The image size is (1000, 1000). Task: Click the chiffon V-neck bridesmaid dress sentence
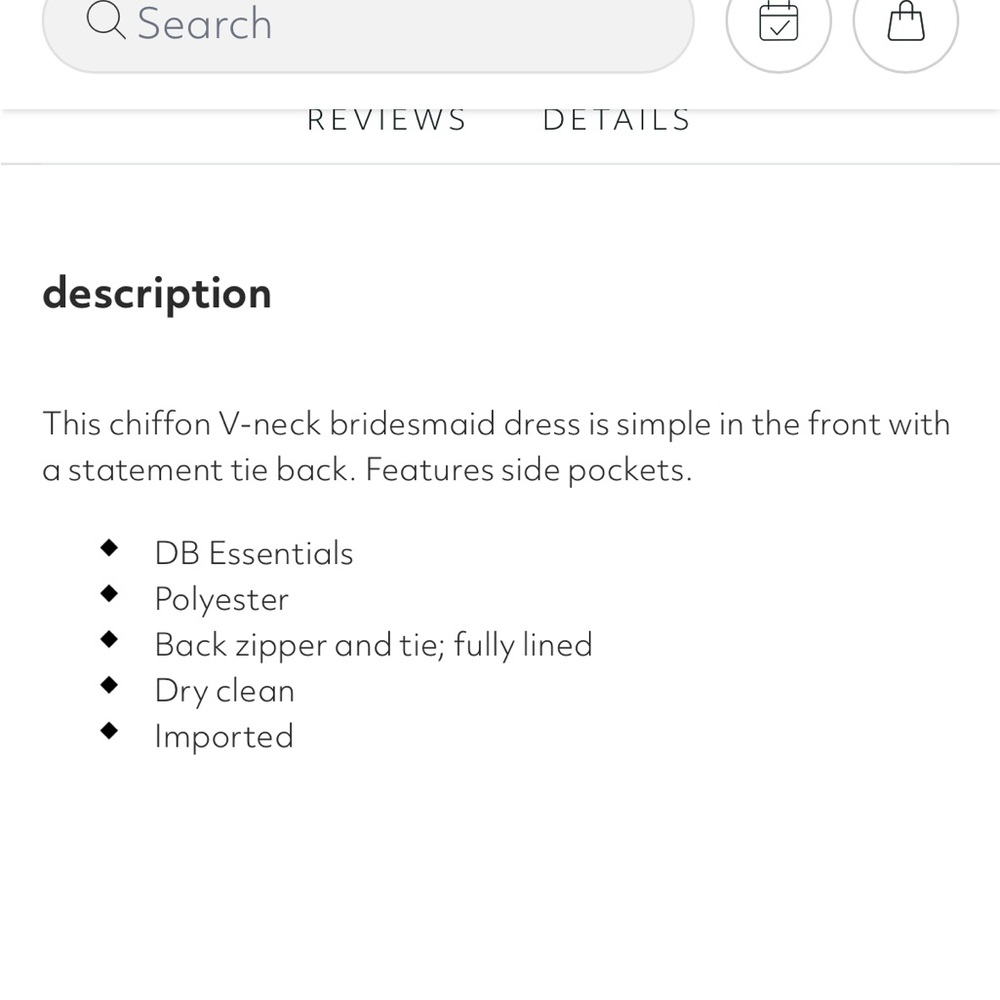click(x=496, y=446)
